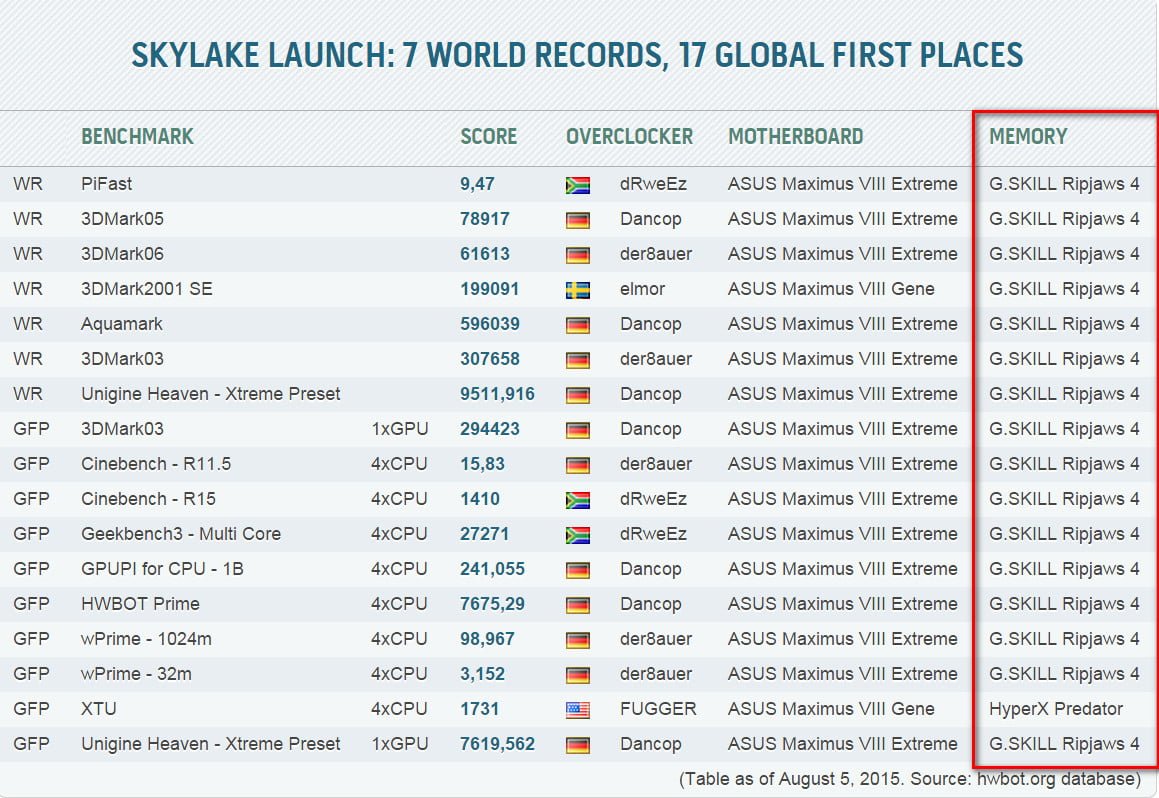This screenshot has height=798, width=1159.
Task: Click the OVERCLOCKER column header
Action: [x=629, y=137]
